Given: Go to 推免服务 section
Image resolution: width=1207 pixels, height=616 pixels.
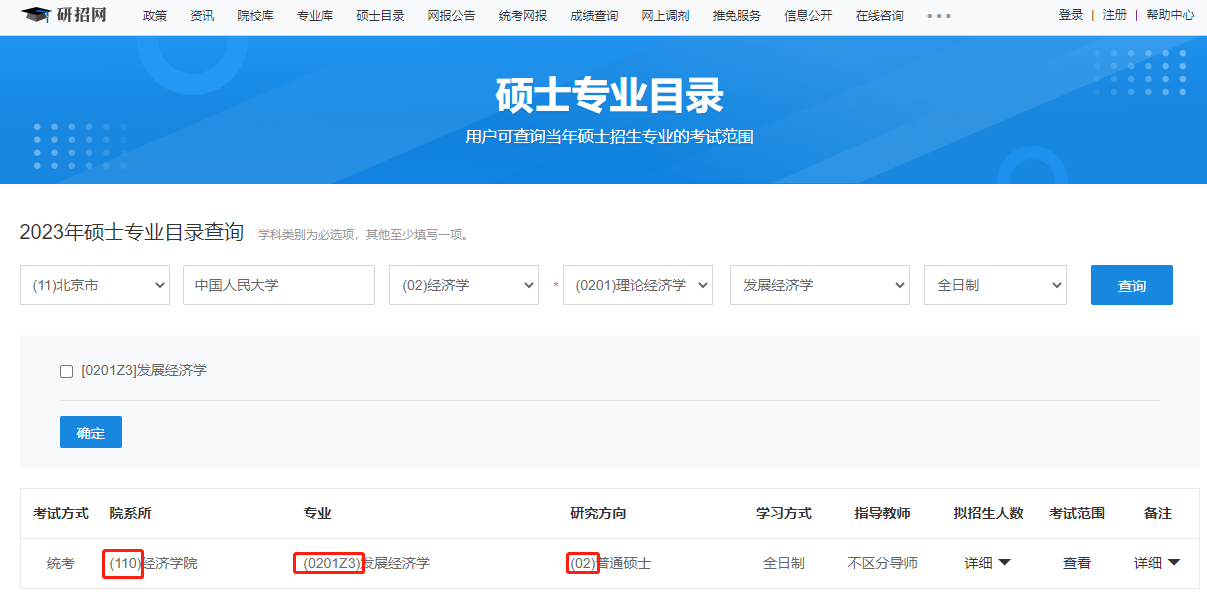Looking at the screenshot, I should 737,16.
